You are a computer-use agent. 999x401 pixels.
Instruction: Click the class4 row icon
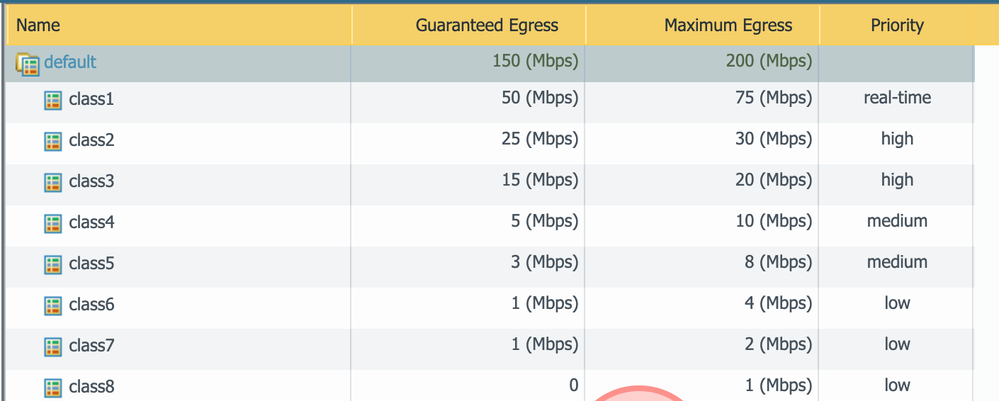53,223
